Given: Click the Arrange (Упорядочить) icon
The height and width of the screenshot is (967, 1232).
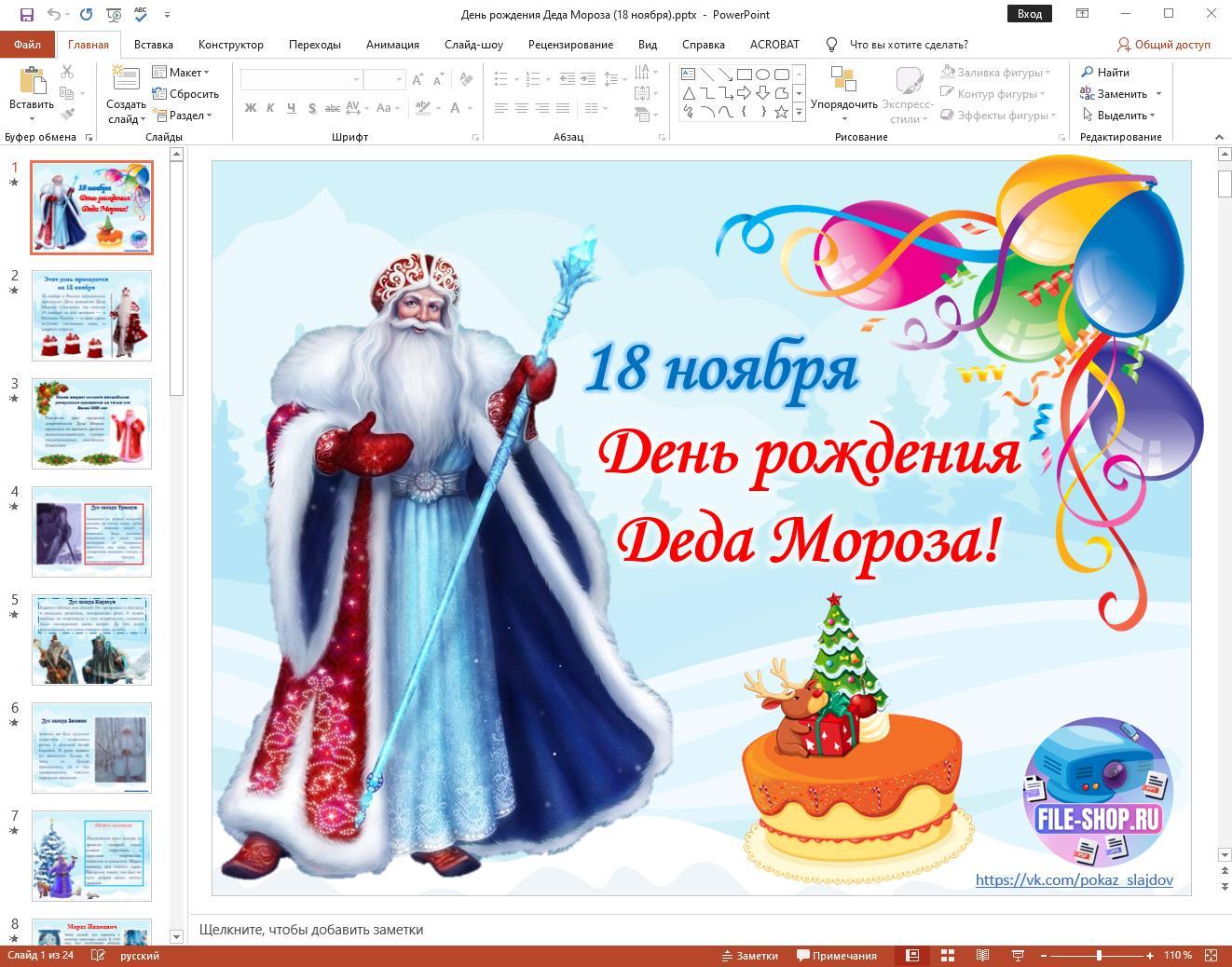Looking at the screenshot, I should [843, 79].
